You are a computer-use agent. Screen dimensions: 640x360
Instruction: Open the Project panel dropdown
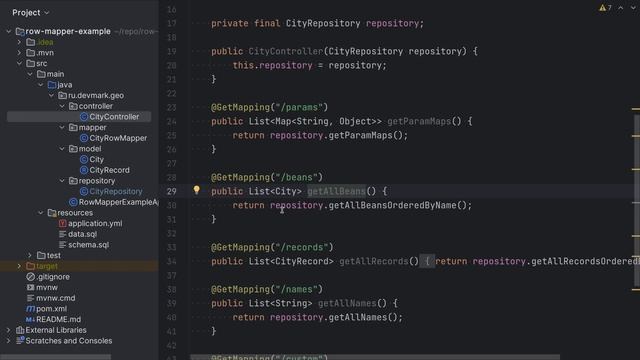[x=31, y=13]
